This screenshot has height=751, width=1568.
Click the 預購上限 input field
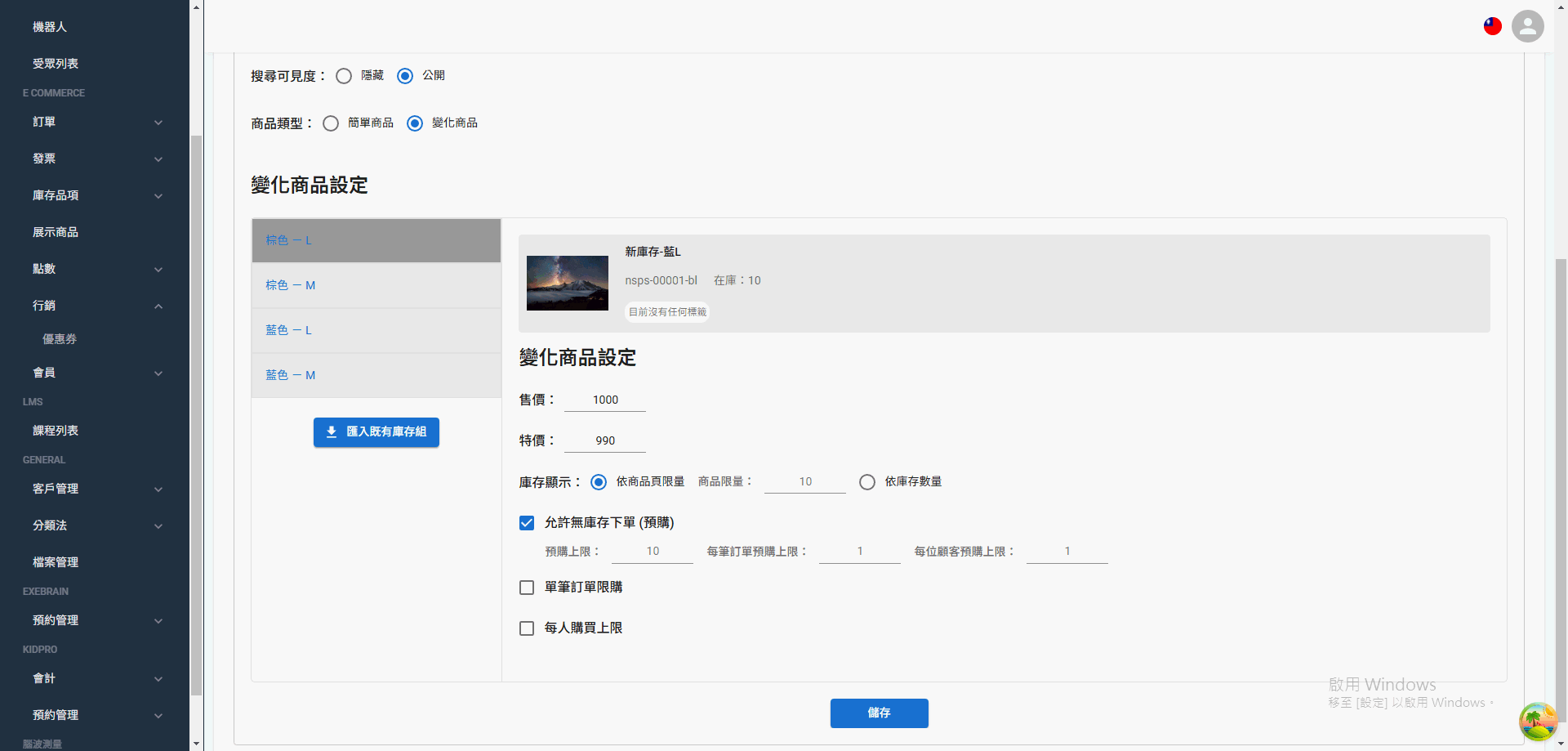653,552
